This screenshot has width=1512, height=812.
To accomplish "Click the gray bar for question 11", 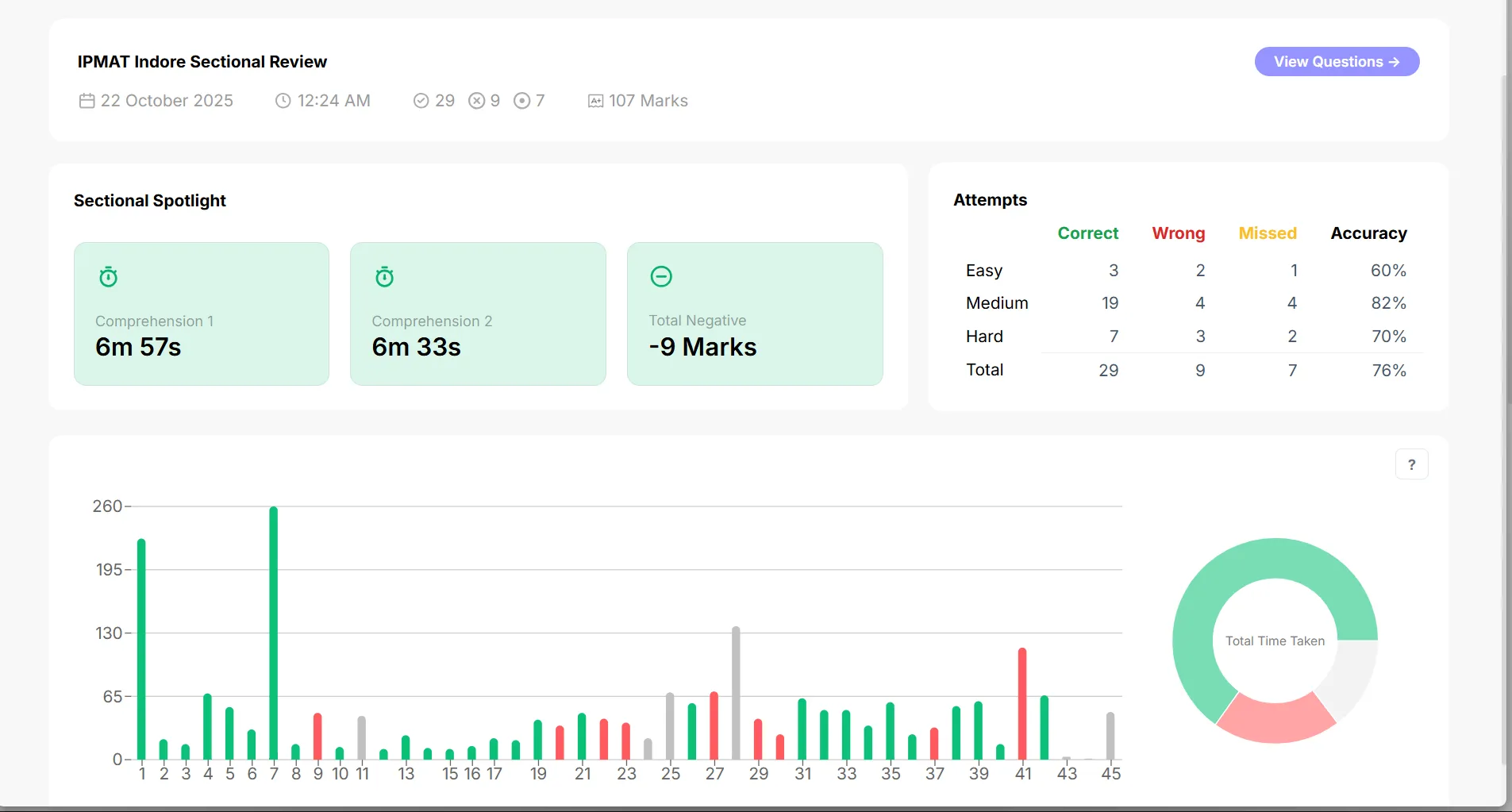I will click(x=362, y=738).
